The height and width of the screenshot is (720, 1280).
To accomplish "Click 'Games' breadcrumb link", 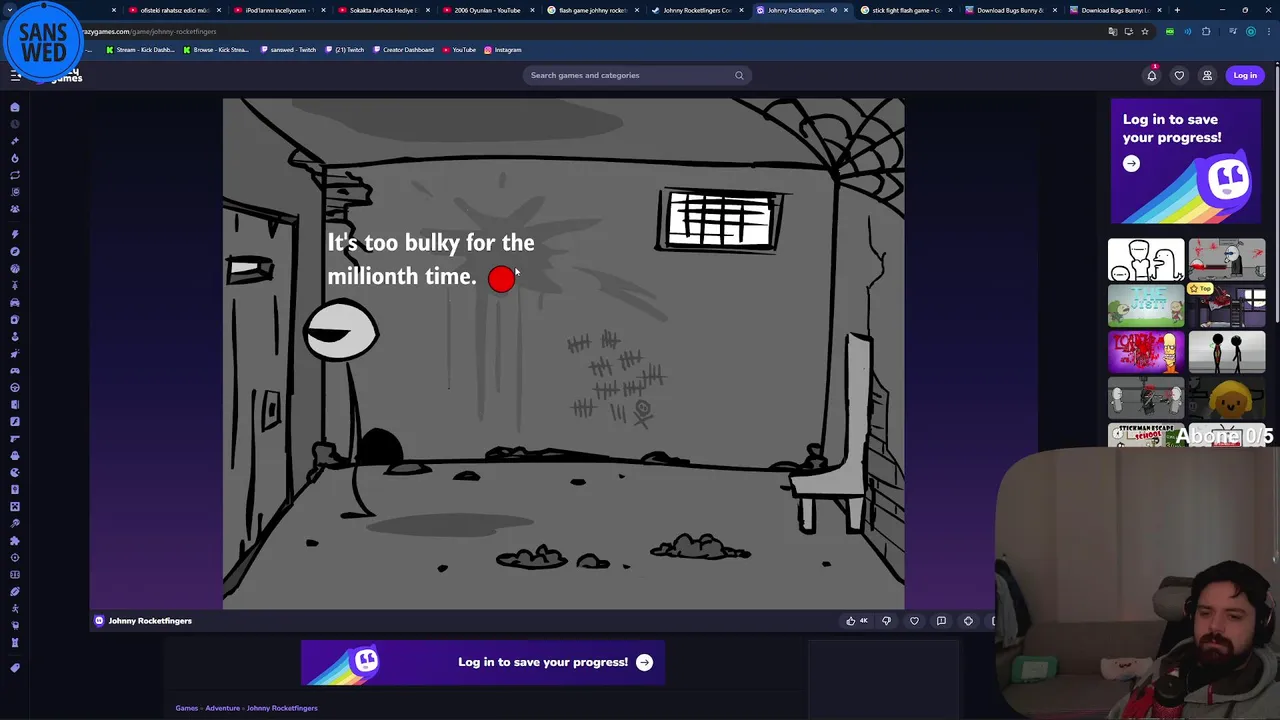I will click(x=187, y=708).
